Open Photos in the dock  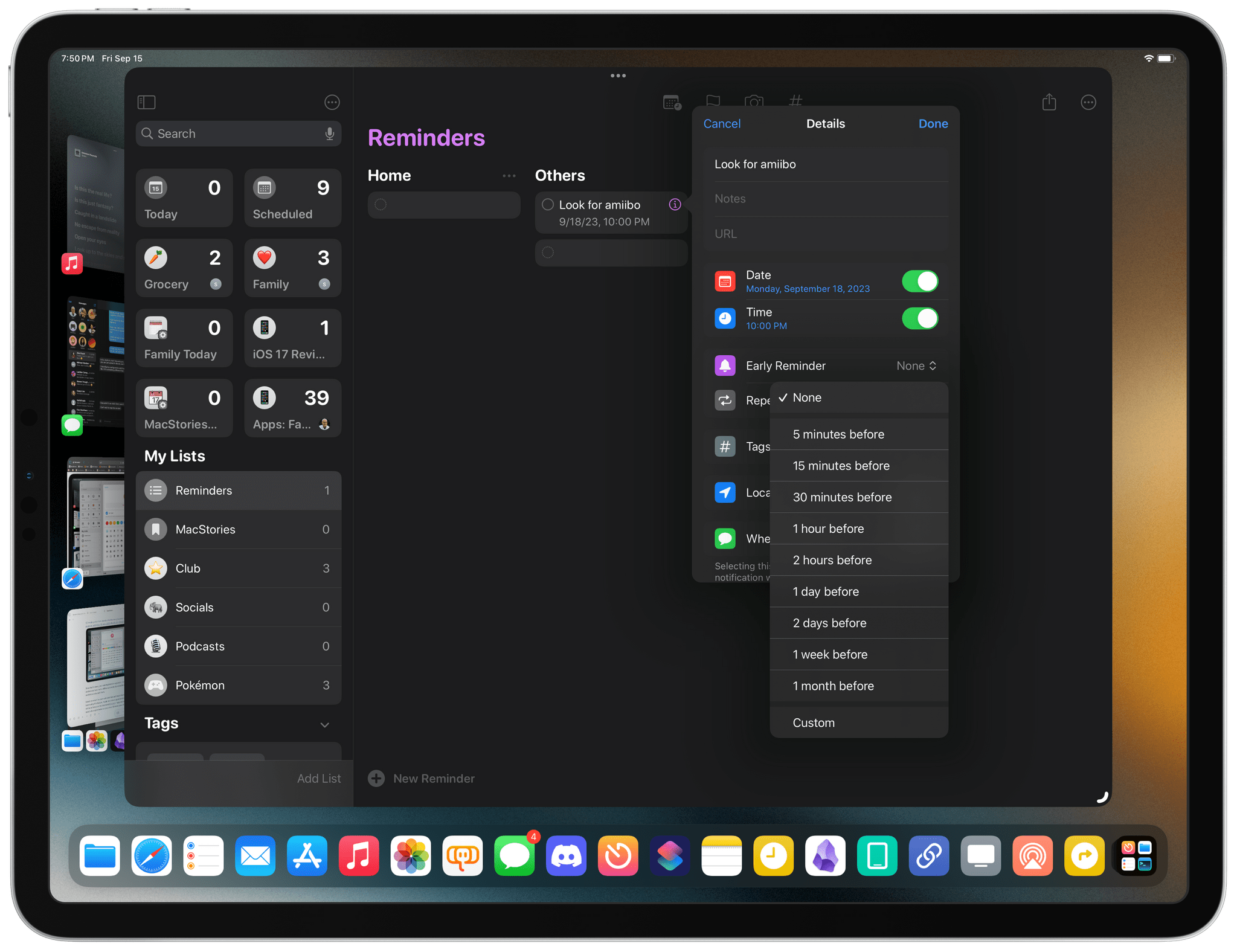tap(411, 855)
